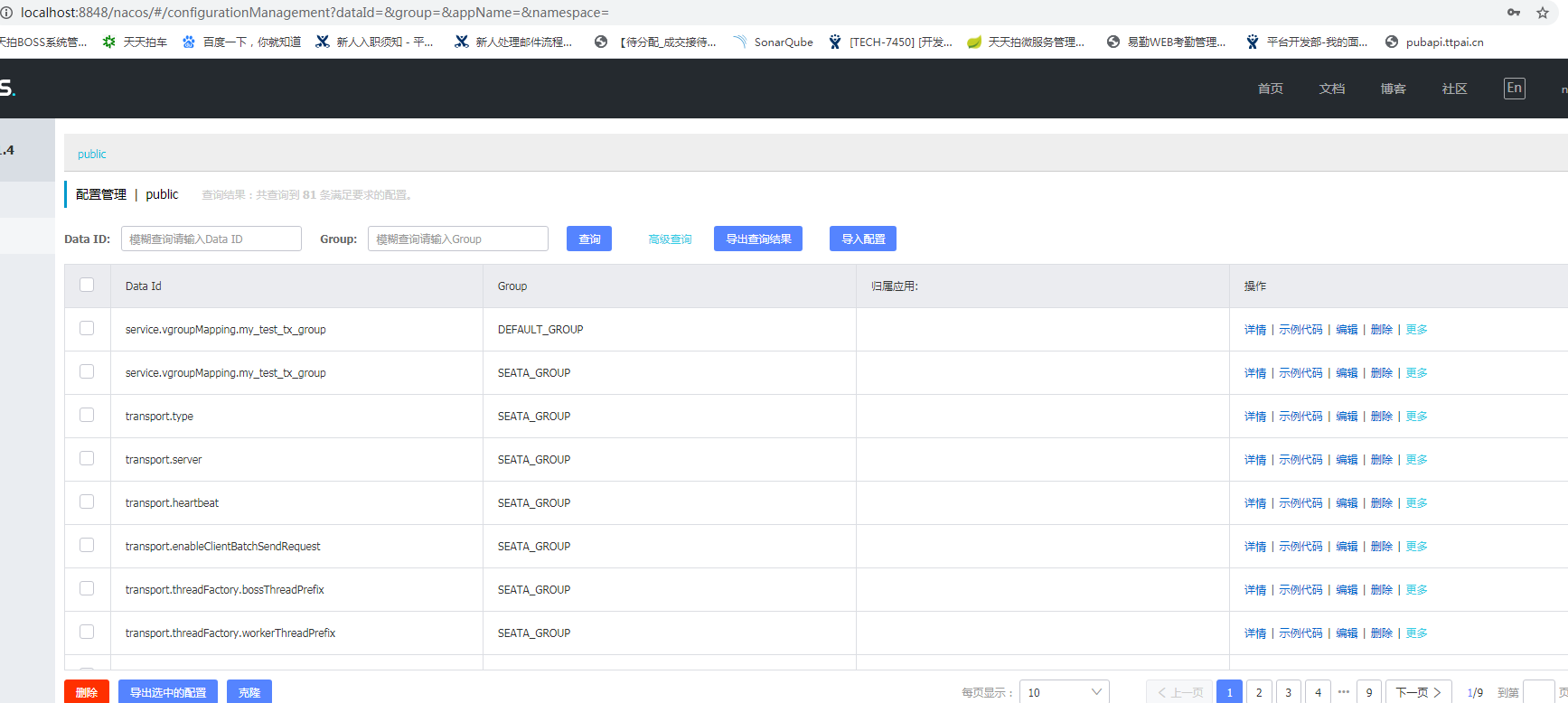Open 新人入职须知 bookmark

tap(374, 42)
